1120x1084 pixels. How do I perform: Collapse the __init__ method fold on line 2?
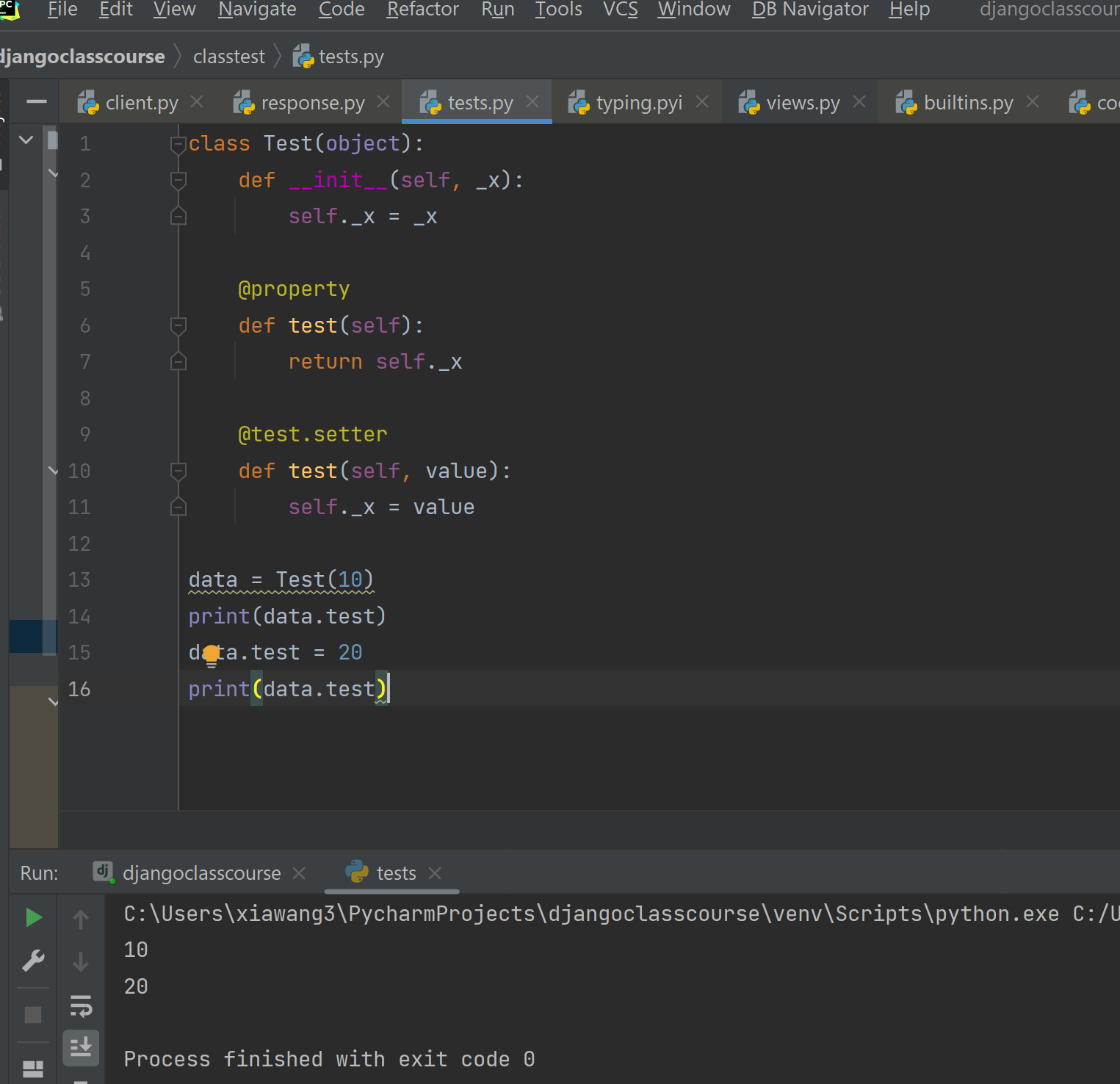pyautogui.click(x=178, y=180)
